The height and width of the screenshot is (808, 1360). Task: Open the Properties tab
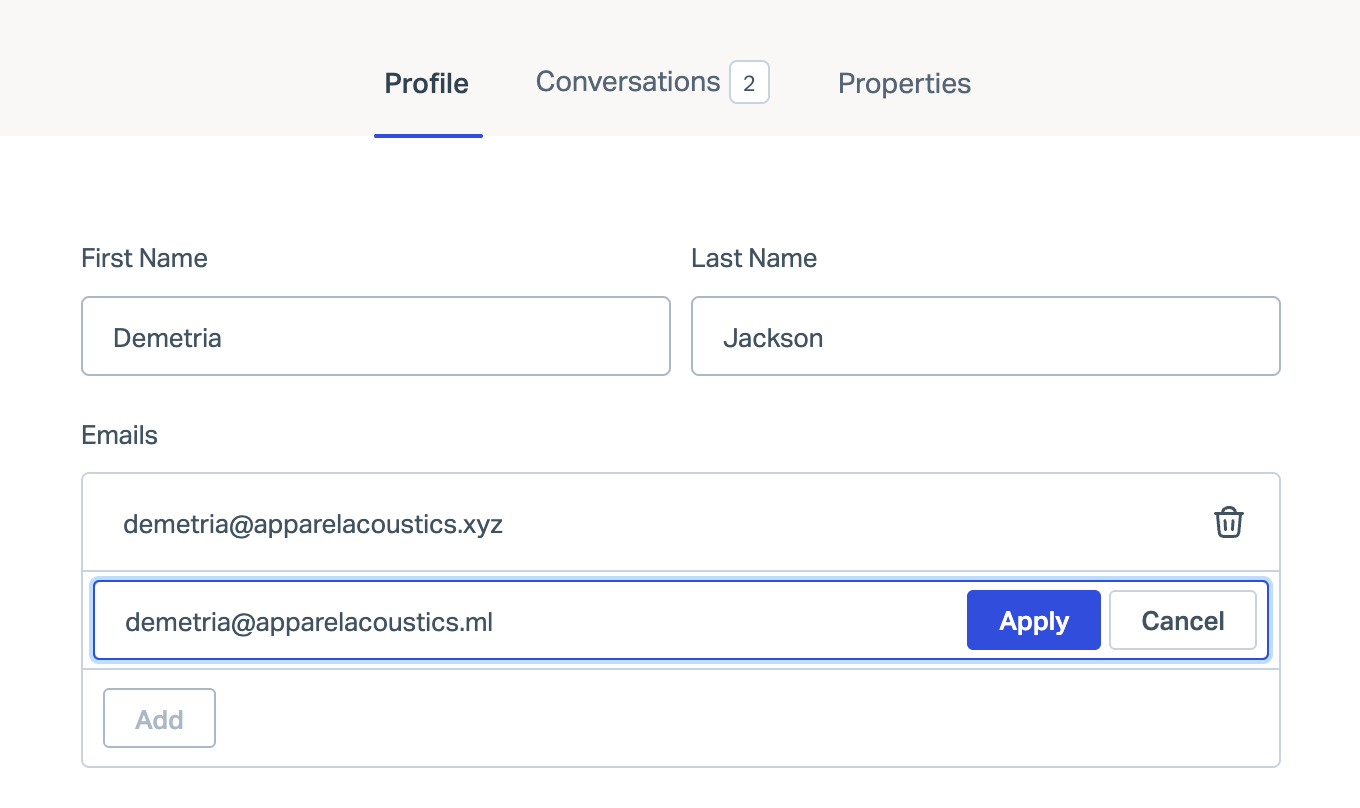pos(904,83)
